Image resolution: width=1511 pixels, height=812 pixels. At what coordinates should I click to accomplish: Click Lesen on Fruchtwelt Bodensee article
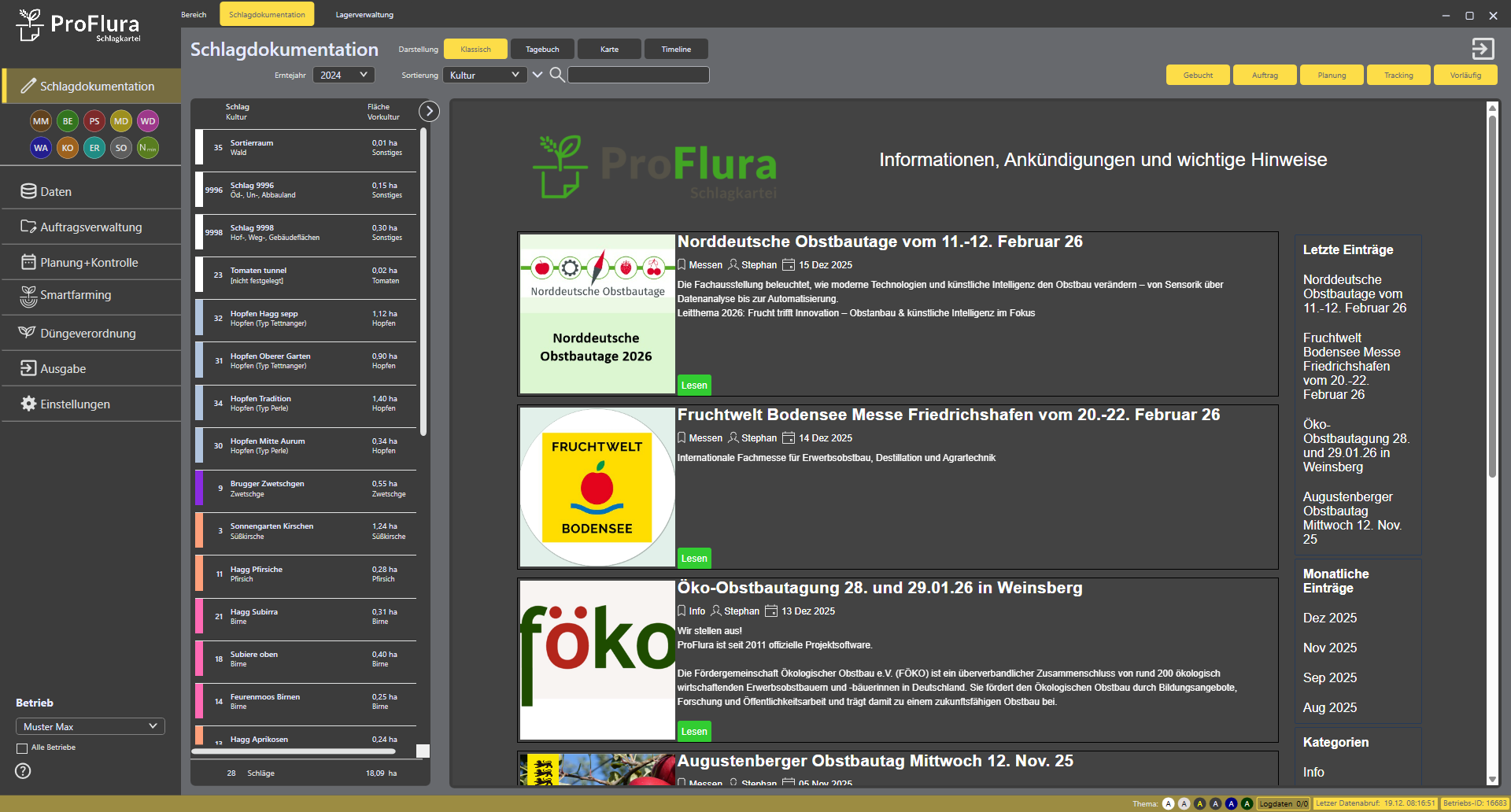[x=694, y=559]
